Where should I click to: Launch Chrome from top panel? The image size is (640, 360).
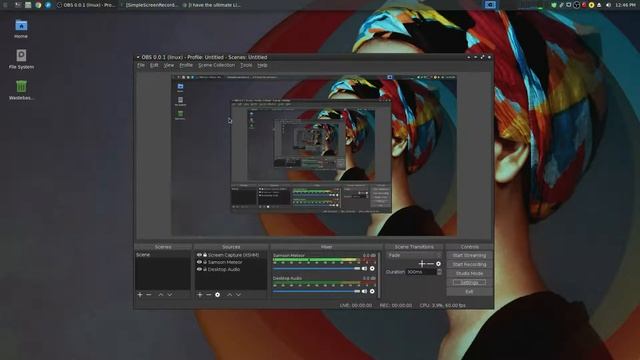[38, 5]
